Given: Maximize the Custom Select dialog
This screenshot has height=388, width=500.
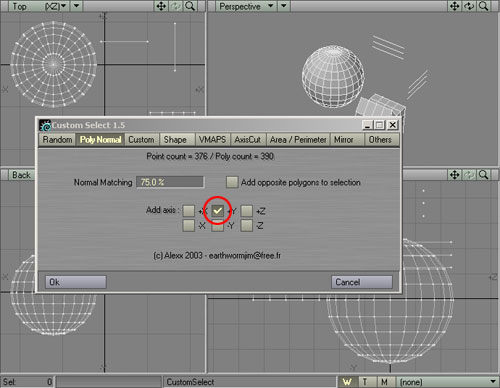Looking at the screenshot, I should click(380, 125).
